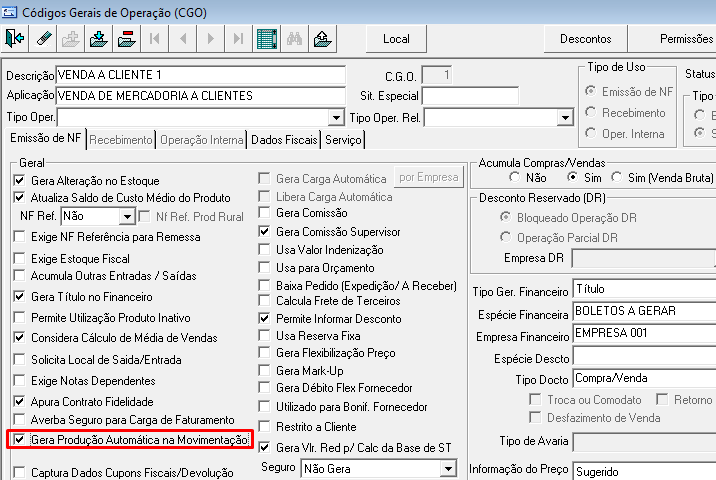This screenshot has height=480, width=716.
Task: Expand the Tipo Oper. Rel. dropdown
Action: pyautogui.click(x=565, y=118)
